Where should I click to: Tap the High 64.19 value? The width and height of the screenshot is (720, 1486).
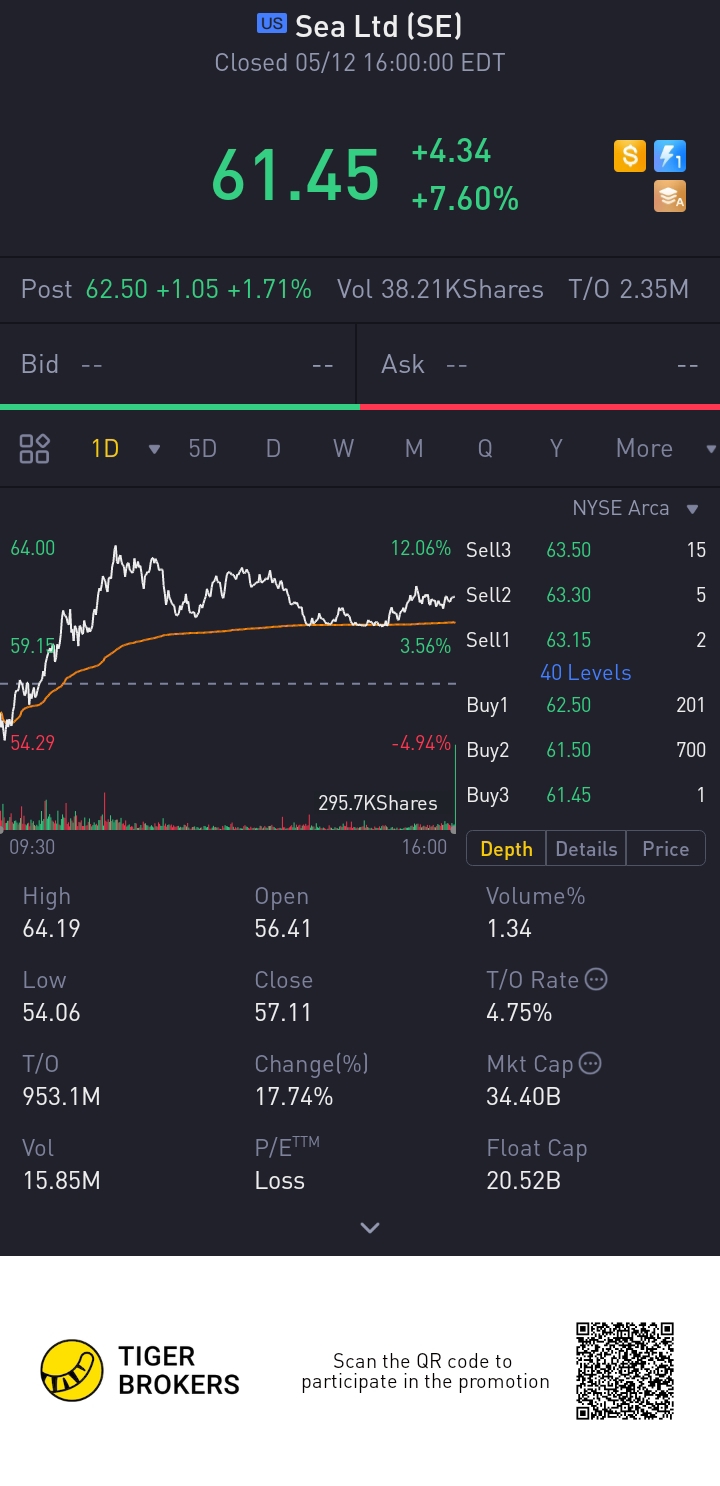(52, 928)
